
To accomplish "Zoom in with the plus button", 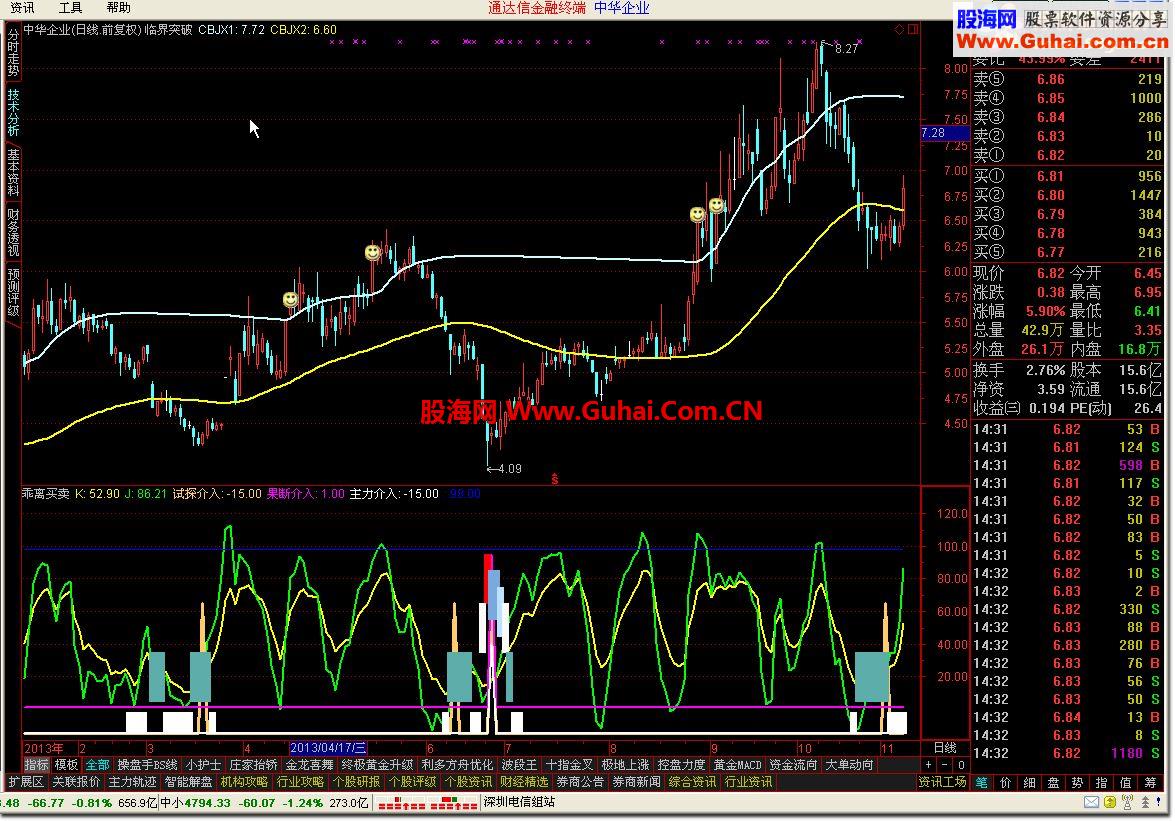I will click(928, 765).
